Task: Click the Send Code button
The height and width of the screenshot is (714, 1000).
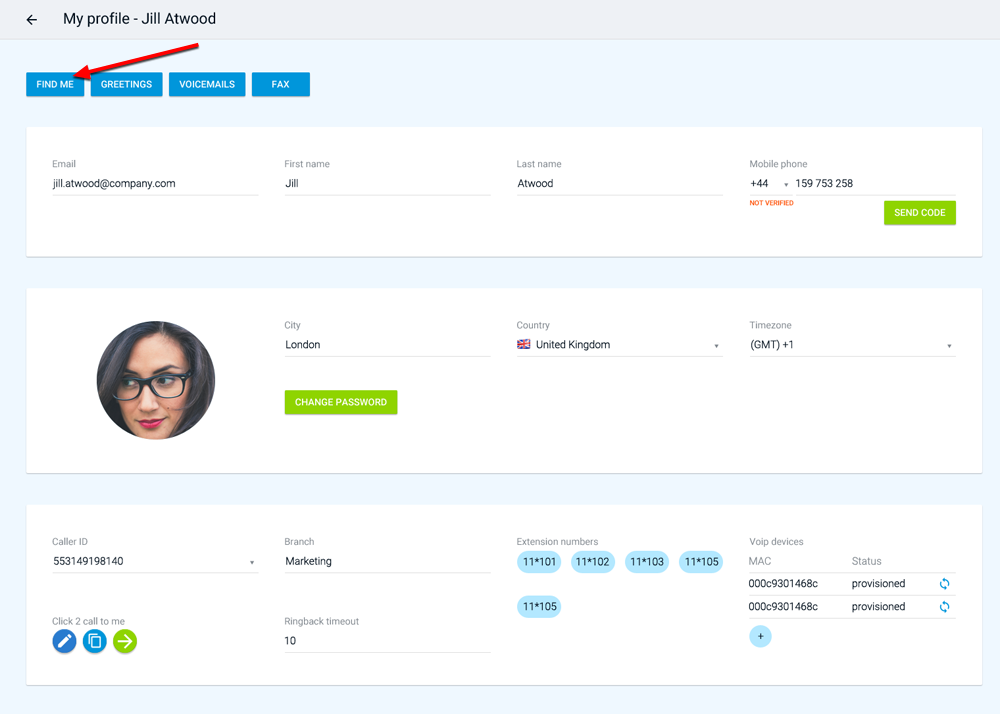Action: 920,213
